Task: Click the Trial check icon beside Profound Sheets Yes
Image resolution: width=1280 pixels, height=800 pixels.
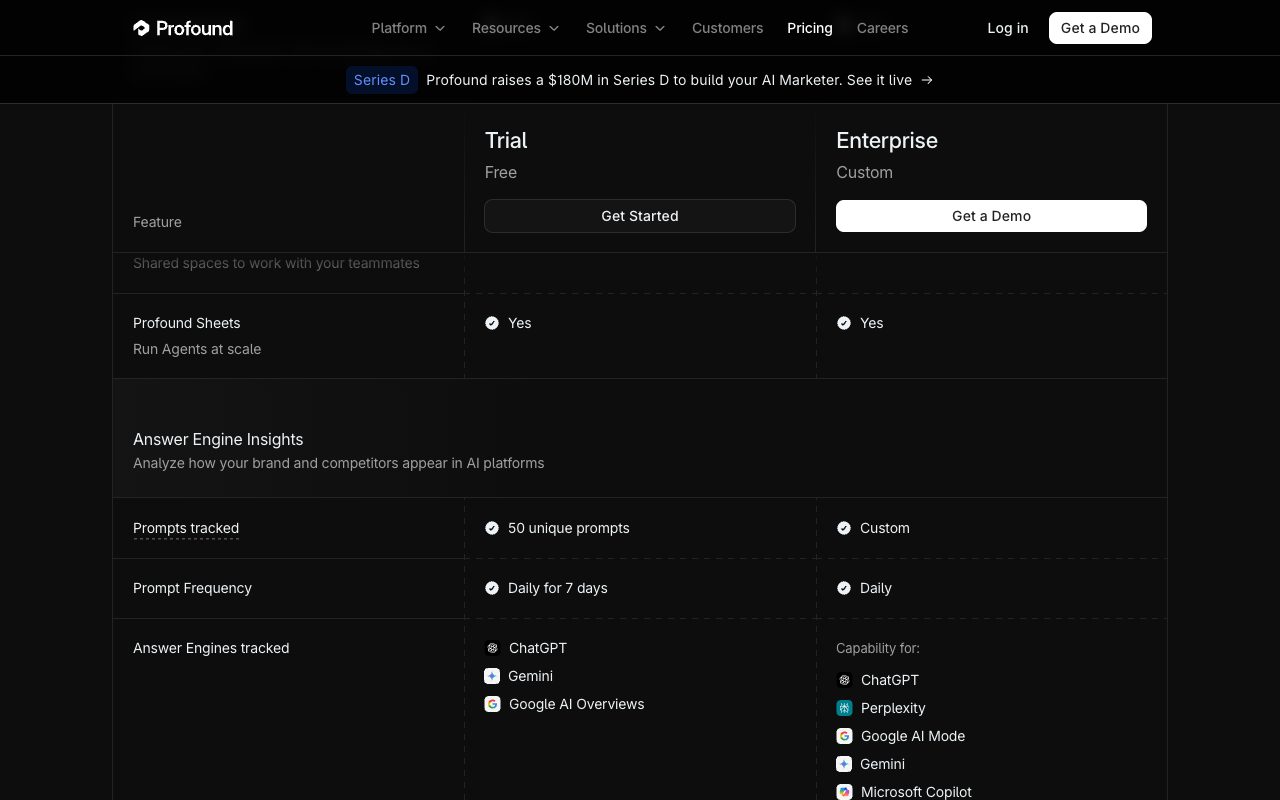Action: [x=492, y=323]
